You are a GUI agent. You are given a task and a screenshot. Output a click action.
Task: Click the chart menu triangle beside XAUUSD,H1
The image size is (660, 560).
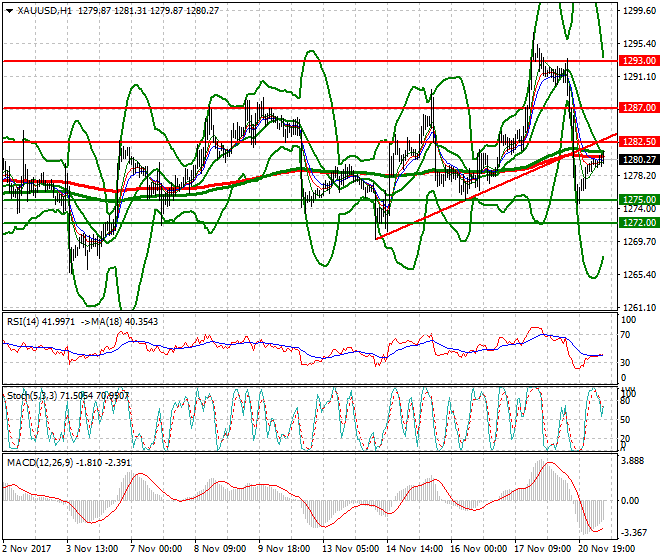pyautogui.click(x=10, y=11)
